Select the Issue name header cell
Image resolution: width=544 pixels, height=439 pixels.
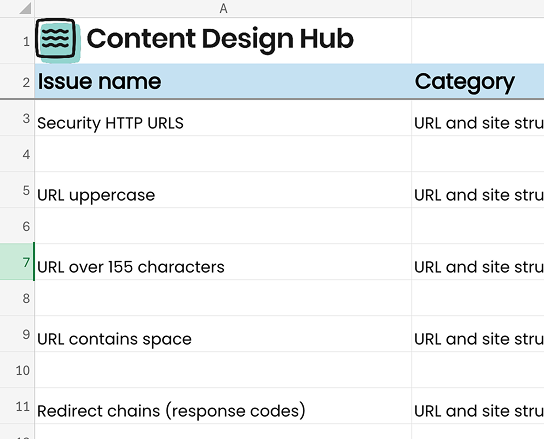(x=223, y=81)
